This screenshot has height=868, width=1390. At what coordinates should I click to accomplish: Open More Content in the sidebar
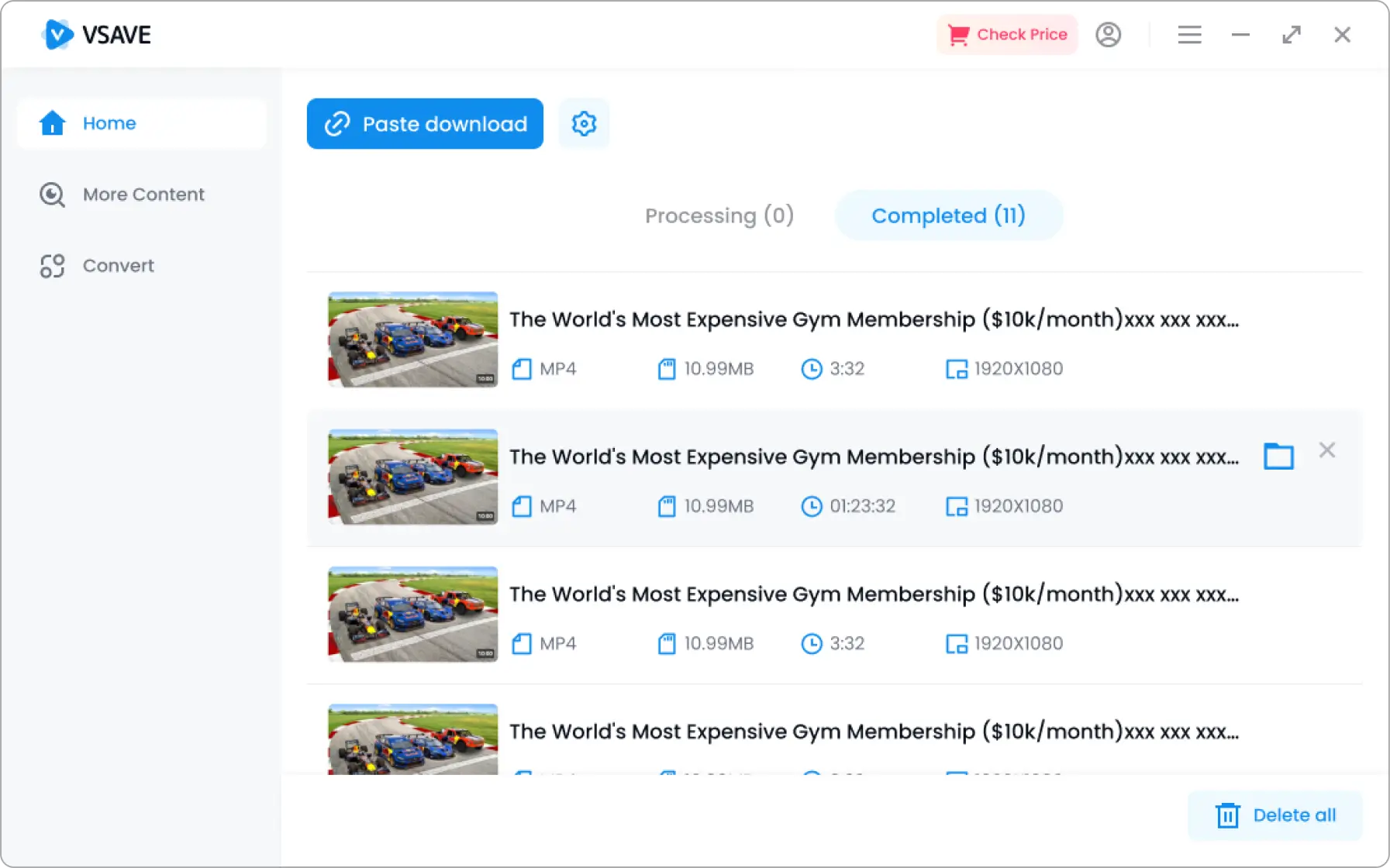click(x=142, y=195)
